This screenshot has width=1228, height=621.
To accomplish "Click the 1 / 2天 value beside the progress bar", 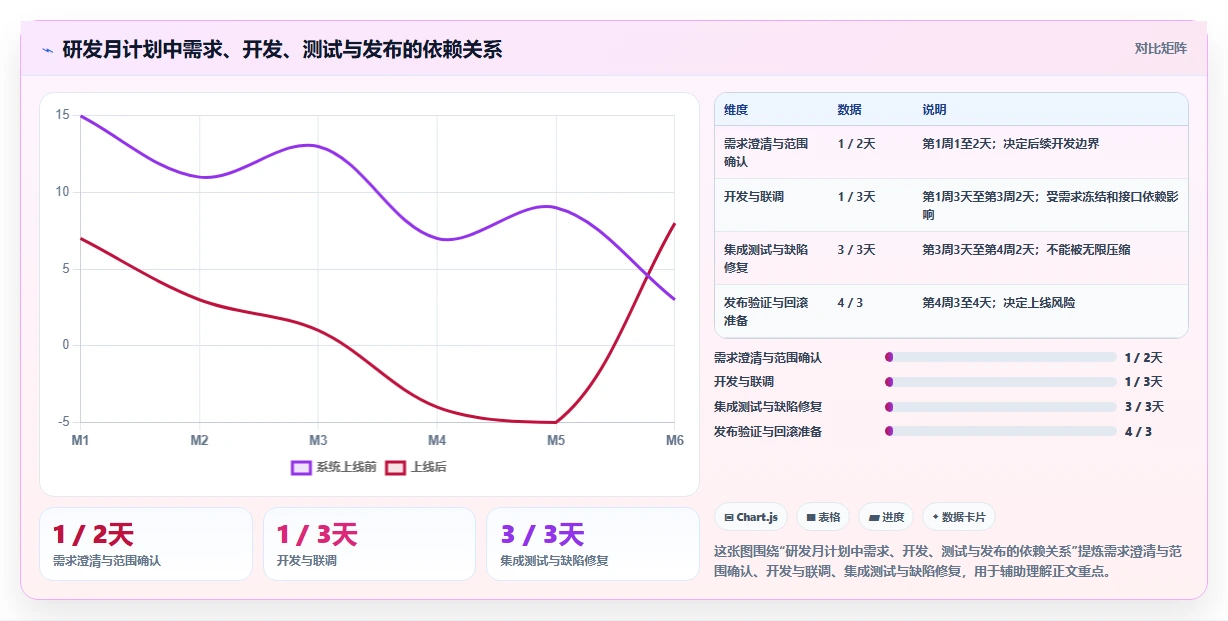I will point(1143,357).
